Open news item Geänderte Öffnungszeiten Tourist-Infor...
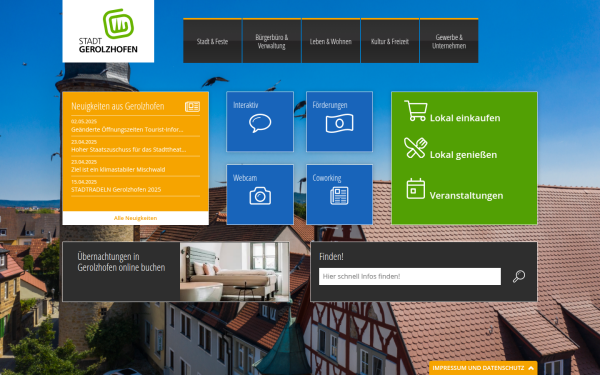This screenshot has width=600, height=375. coord(127,130)
